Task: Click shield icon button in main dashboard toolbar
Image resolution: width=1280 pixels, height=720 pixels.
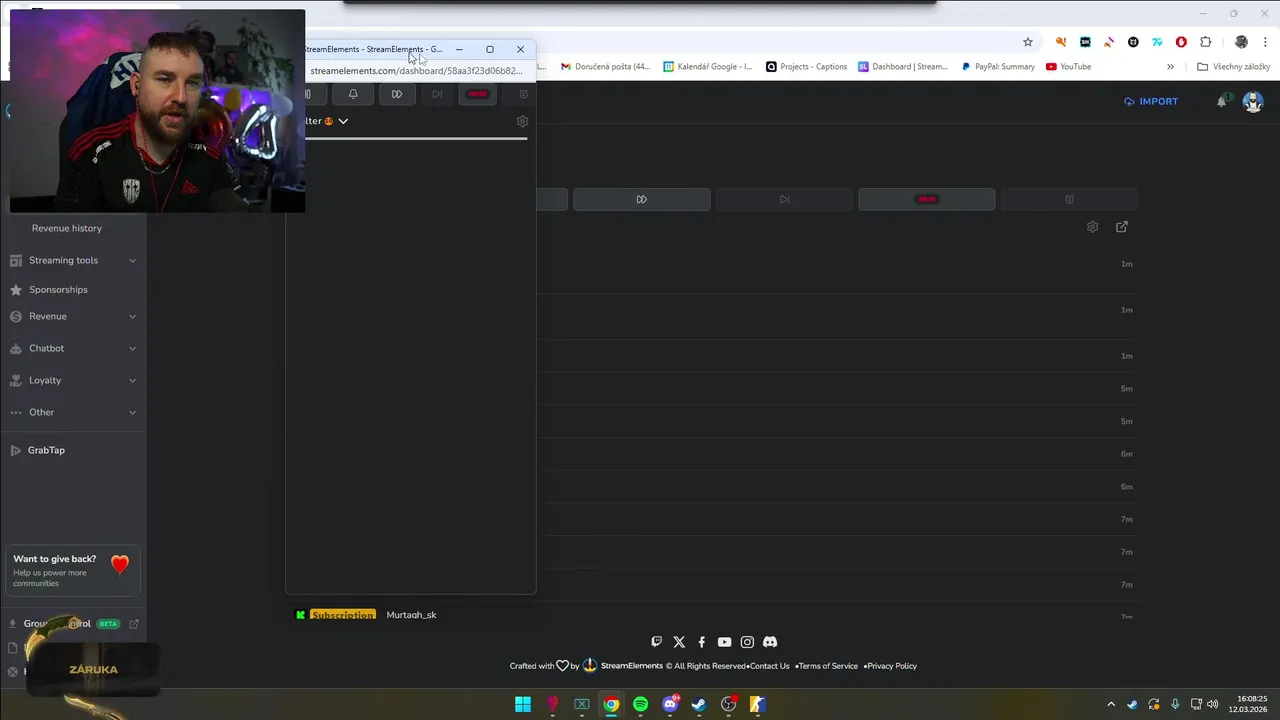Action: pyautogui.click(x=1069, y=199)
